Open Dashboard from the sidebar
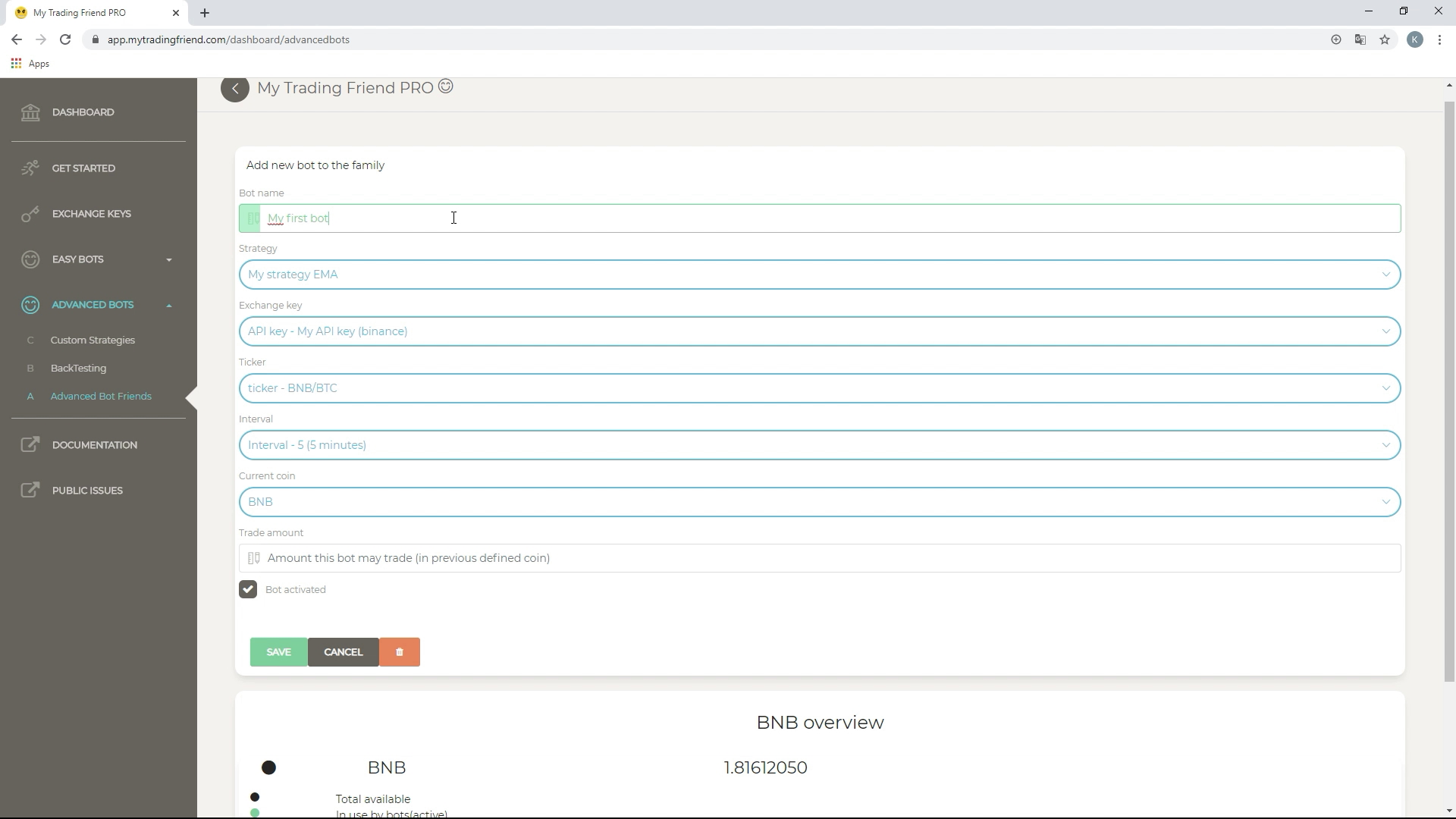 [x=83, y=112]
